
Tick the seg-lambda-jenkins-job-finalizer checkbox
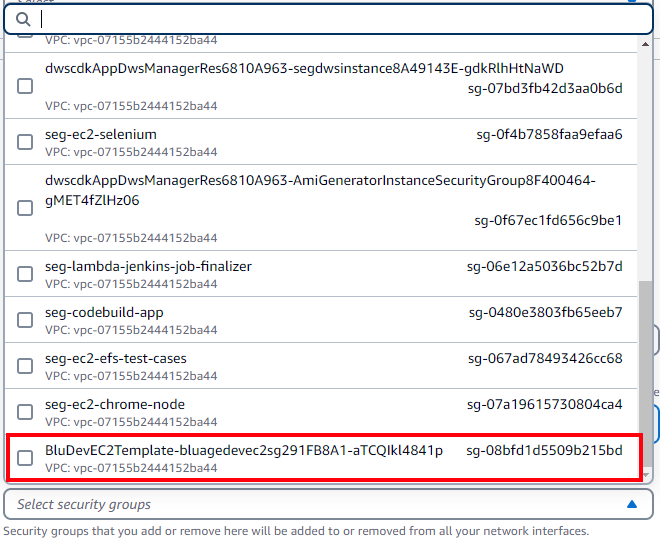tap(25, 275)
